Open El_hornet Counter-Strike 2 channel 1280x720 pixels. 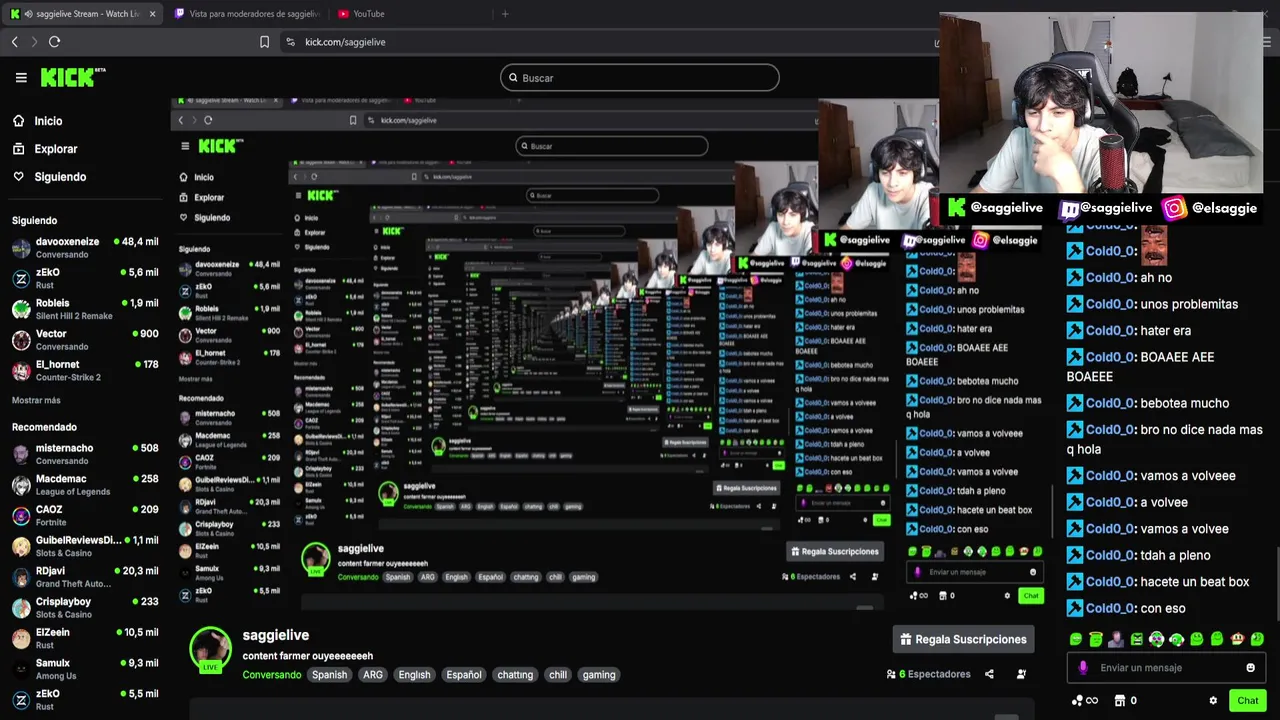point(85,371)
